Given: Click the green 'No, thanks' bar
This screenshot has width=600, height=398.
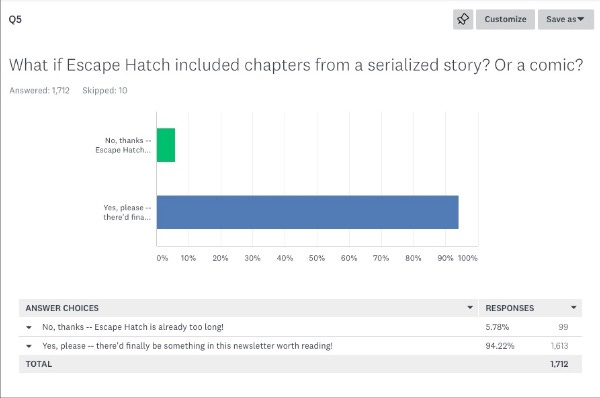Looking at the screenshot, I should click(166, 145).
